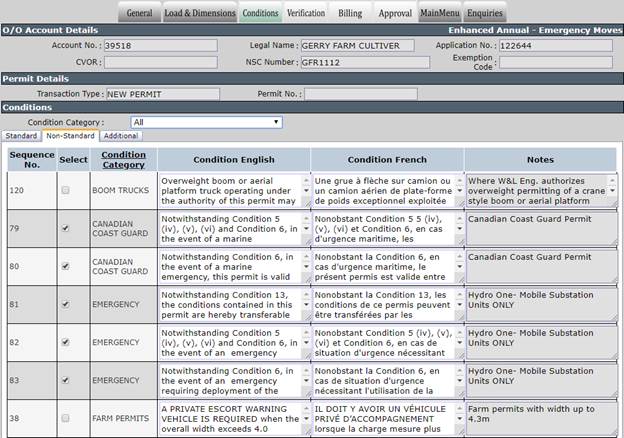
Task: Switch to the Standard tab
Action: pos(21,136)
